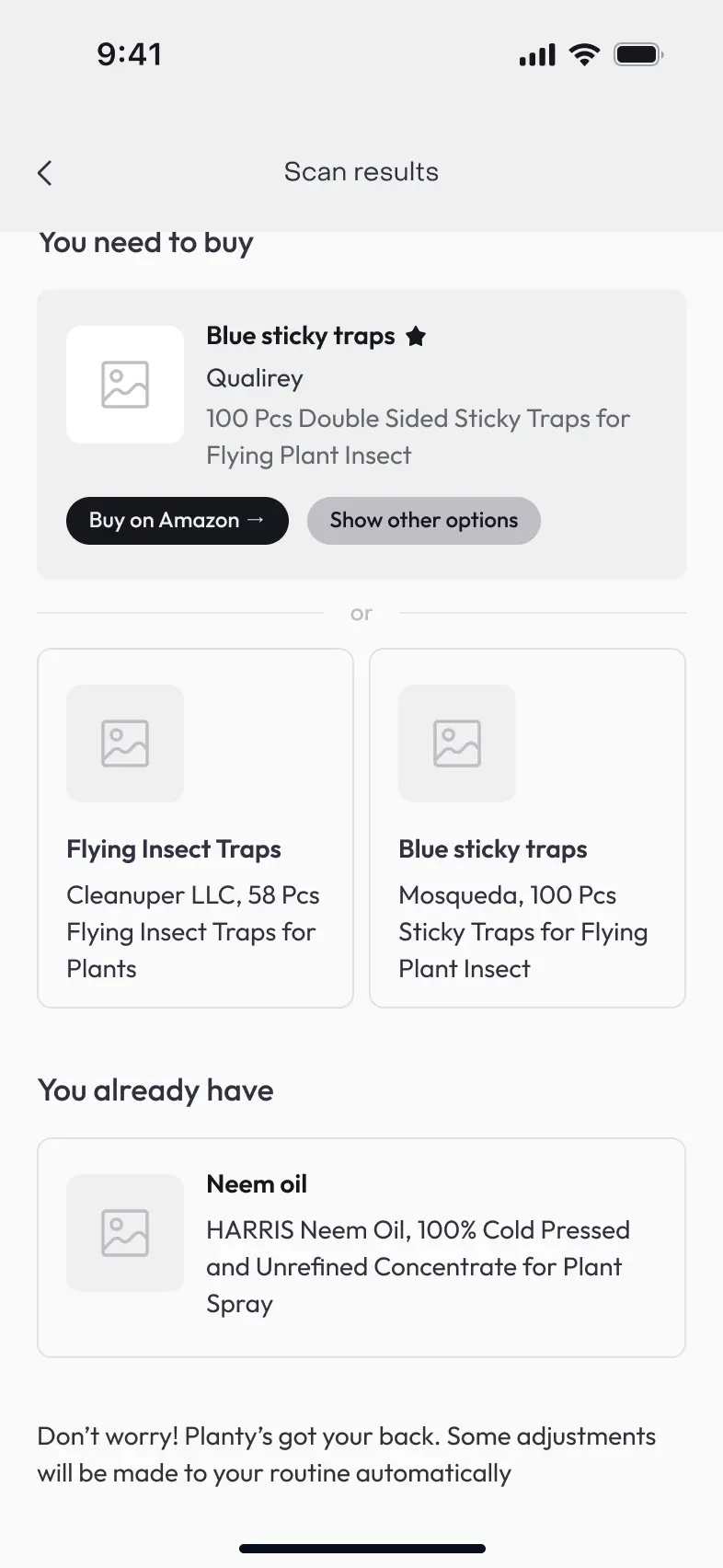723x1568 pixels.
Task: Open the Neem oil item title
Action: 257,1184
